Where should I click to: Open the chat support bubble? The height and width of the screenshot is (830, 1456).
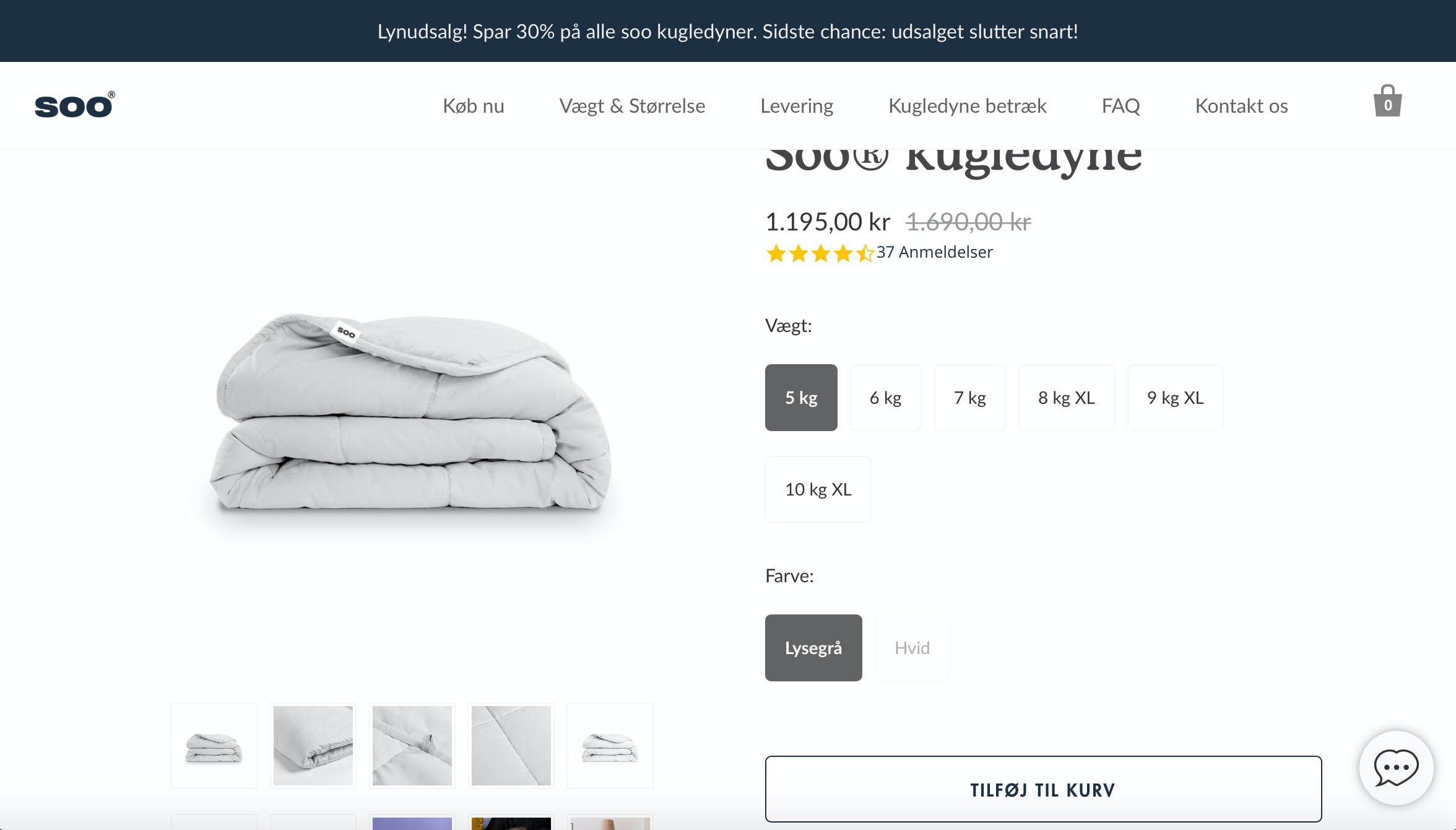(1396, 768)
